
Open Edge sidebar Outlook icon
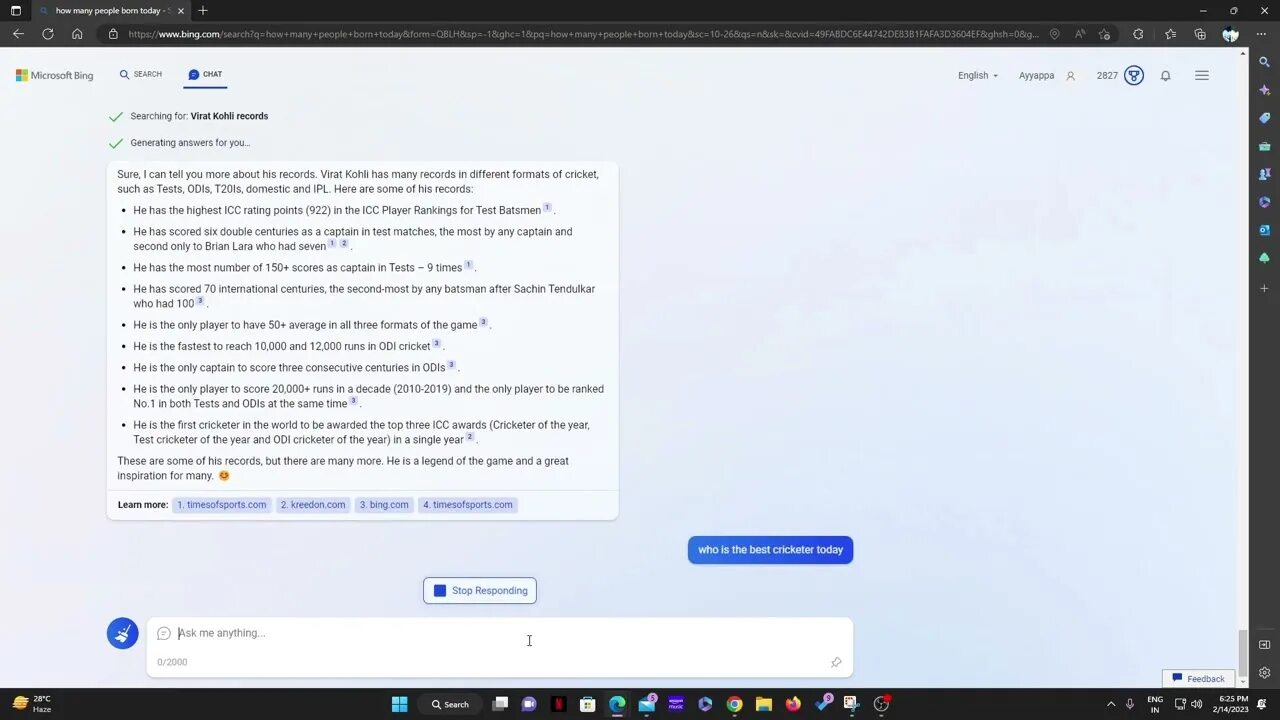click(x=1264, y=230)
